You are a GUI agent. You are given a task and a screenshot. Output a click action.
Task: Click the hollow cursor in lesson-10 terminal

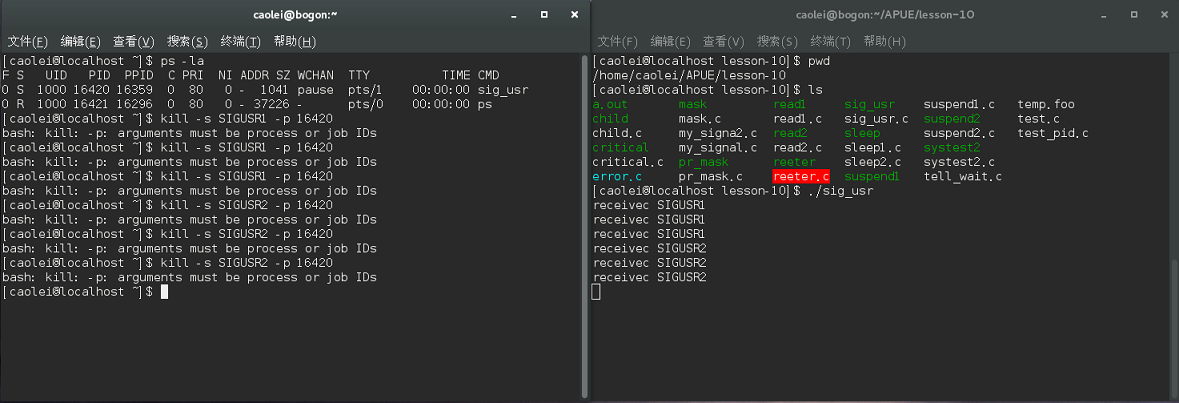coord(596,292)
